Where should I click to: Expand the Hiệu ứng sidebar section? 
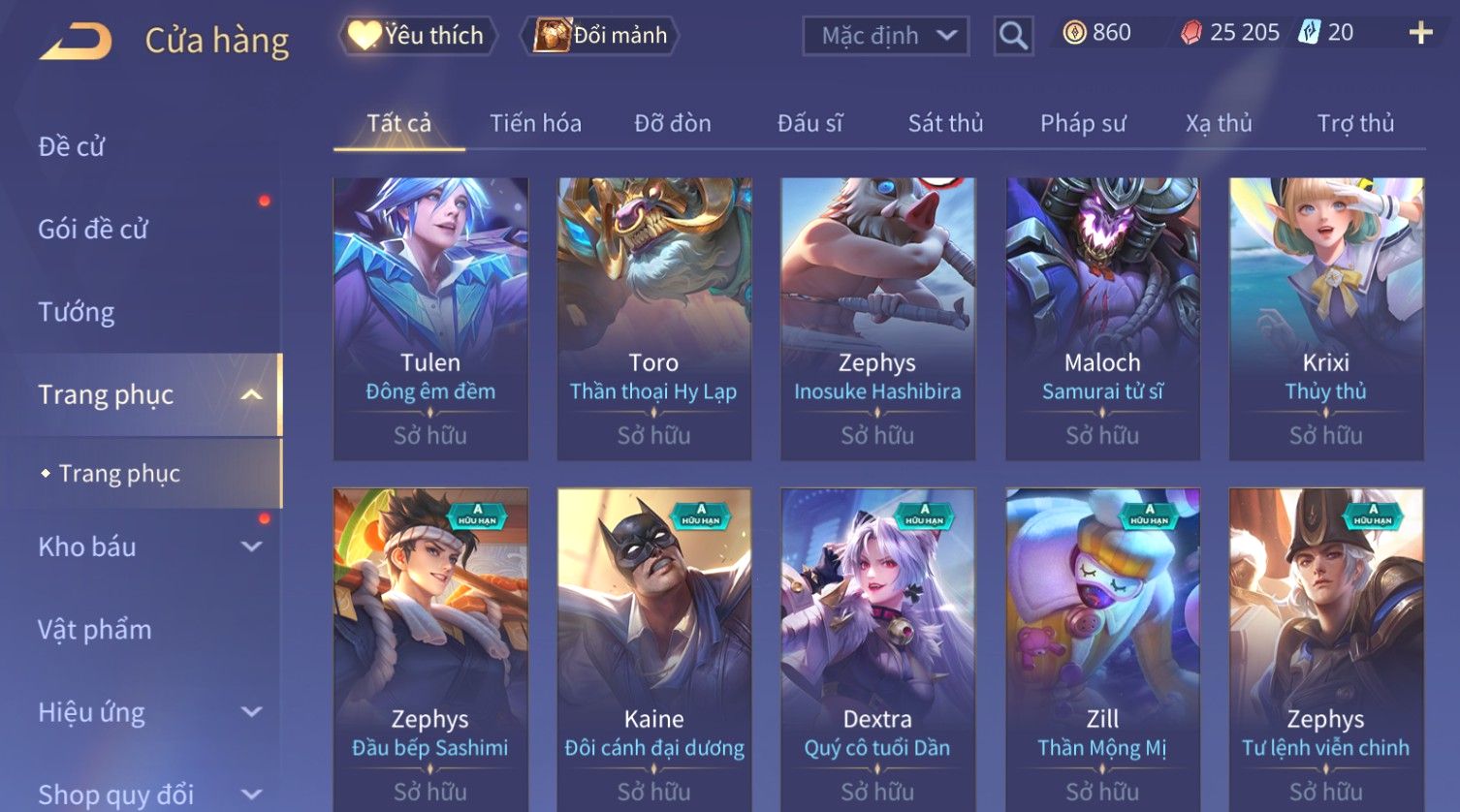pos(251,712)
